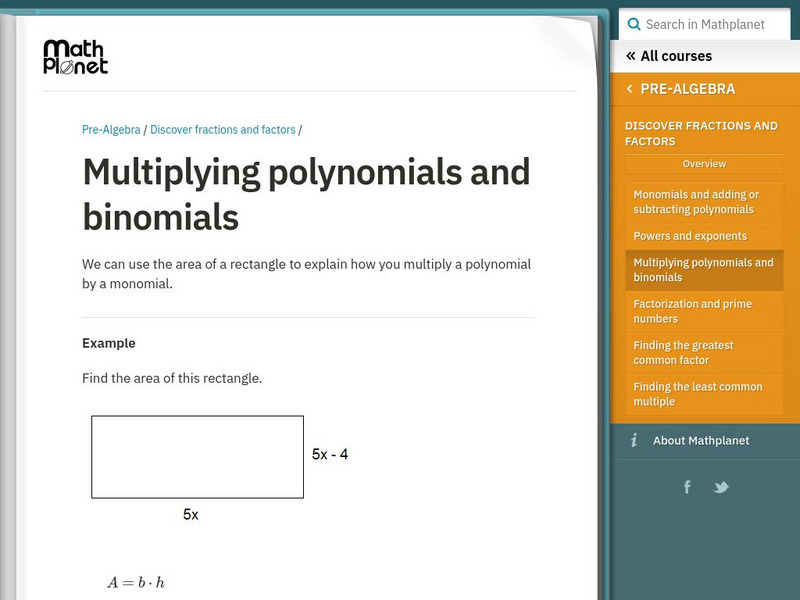Click the info icon beside About Mathplanet

point(633,441)
